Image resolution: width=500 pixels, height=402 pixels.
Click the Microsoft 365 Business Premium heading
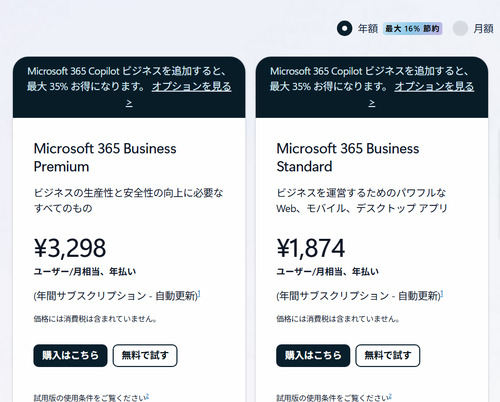pos(105,157)
